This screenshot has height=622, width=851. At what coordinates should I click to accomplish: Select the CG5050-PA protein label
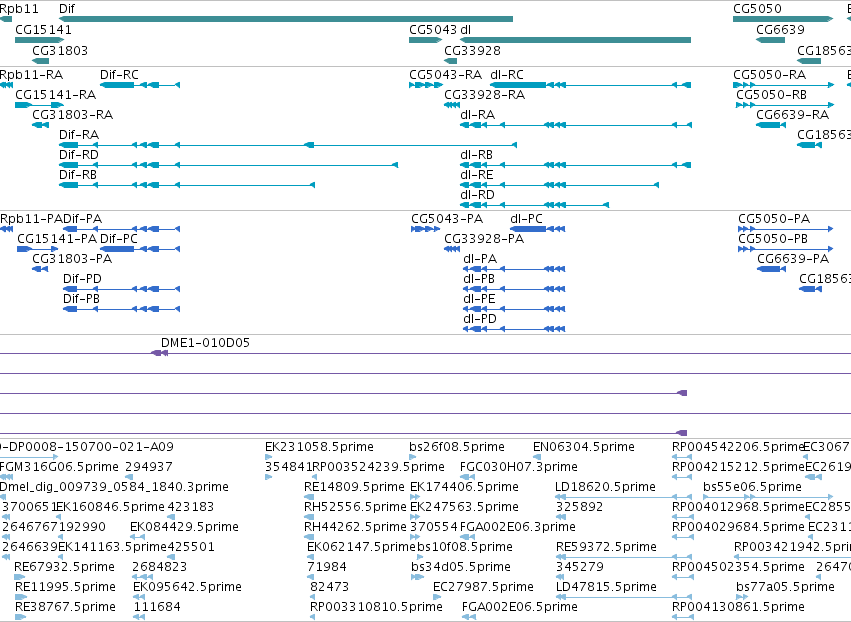click(774, 219)
